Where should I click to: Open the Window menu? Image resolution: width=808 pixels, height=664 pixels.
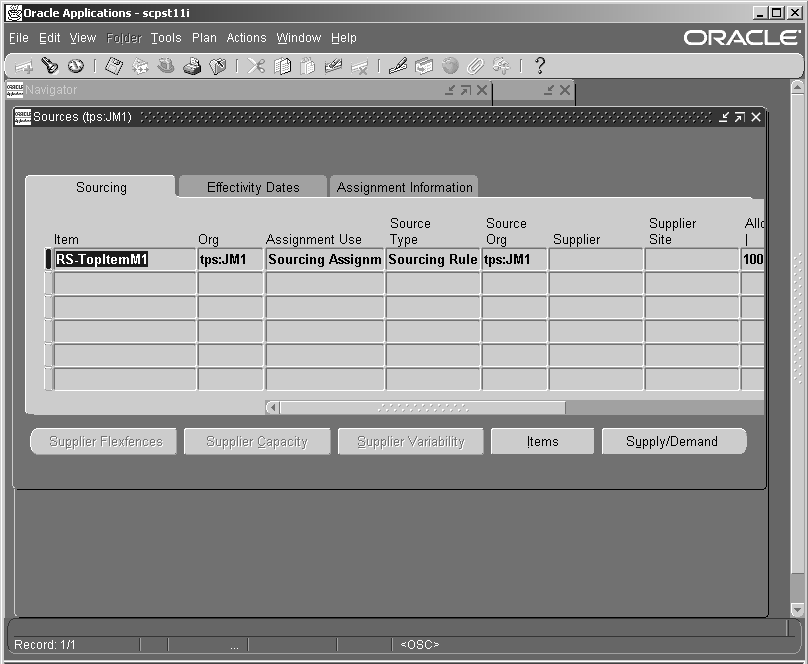298,38
